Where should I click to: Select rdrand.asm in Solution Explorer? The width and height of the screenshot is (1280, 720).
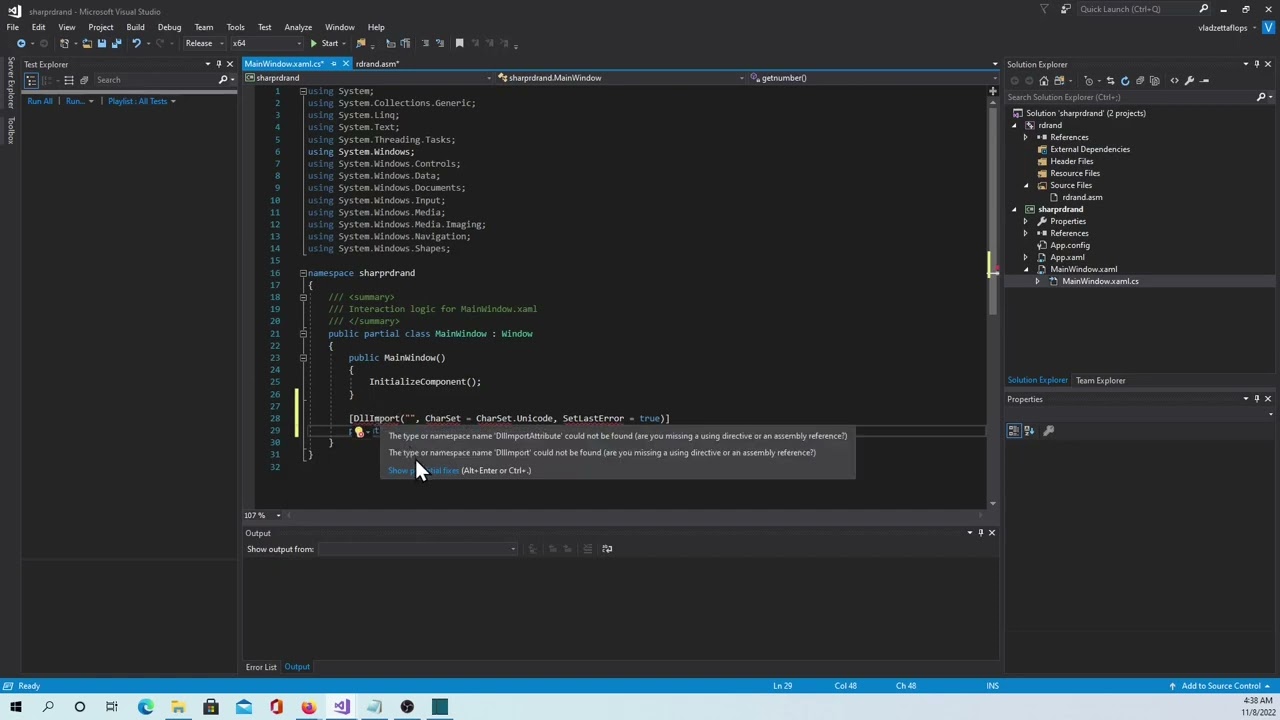click(1082, 197)
